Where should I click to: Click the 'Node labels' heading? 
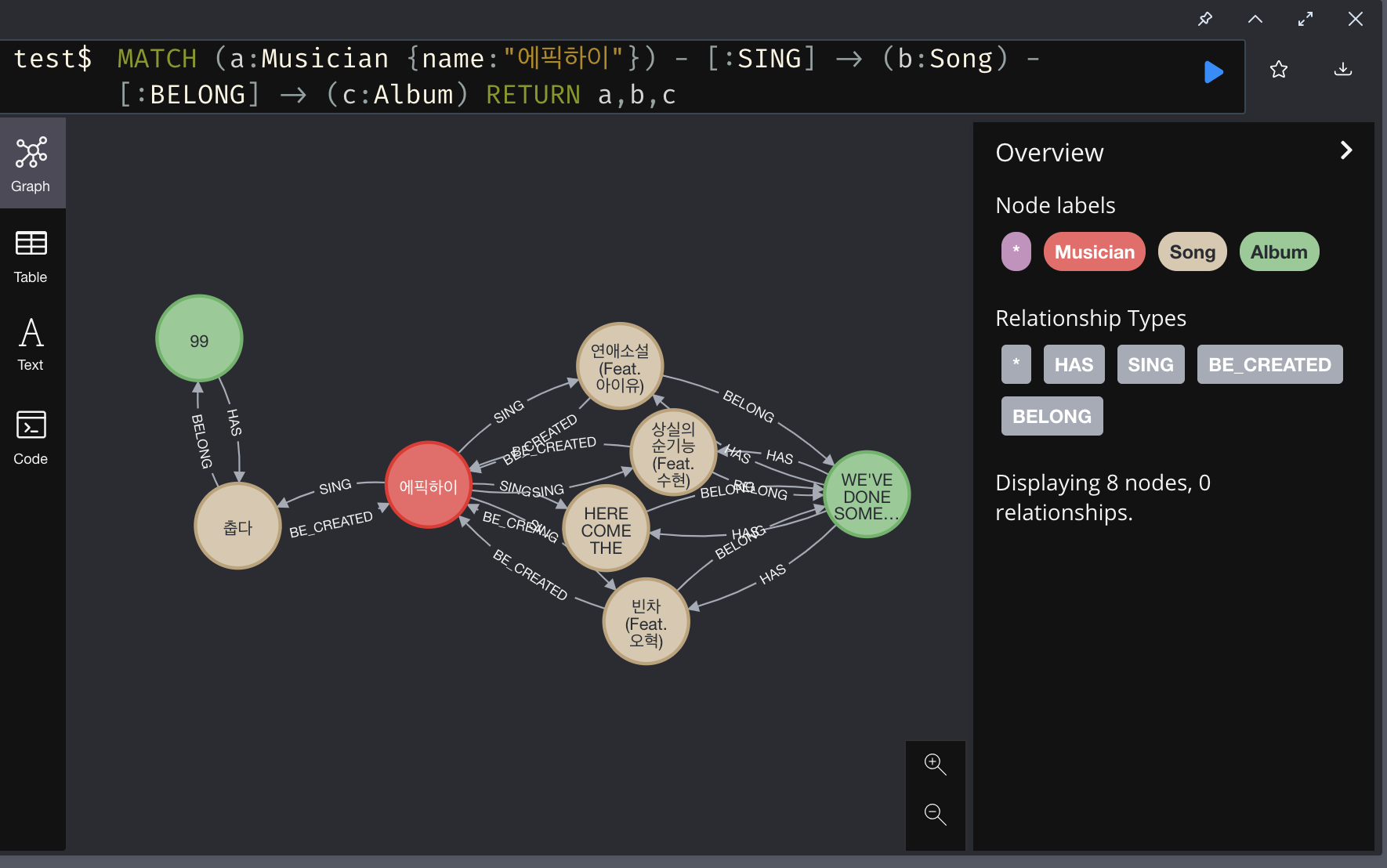1056,205
